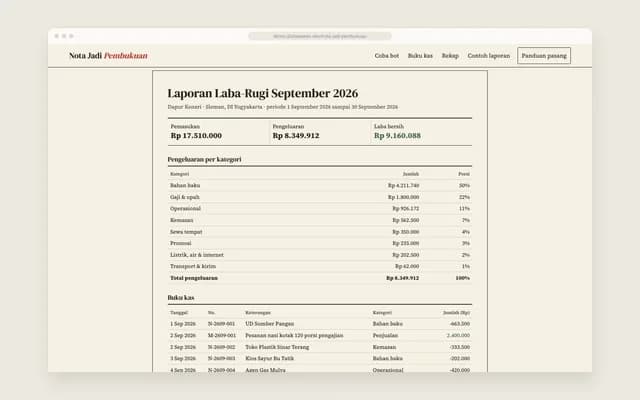Click the 100% total share cell
The image size is (640, 400).
tap(462, 278)
